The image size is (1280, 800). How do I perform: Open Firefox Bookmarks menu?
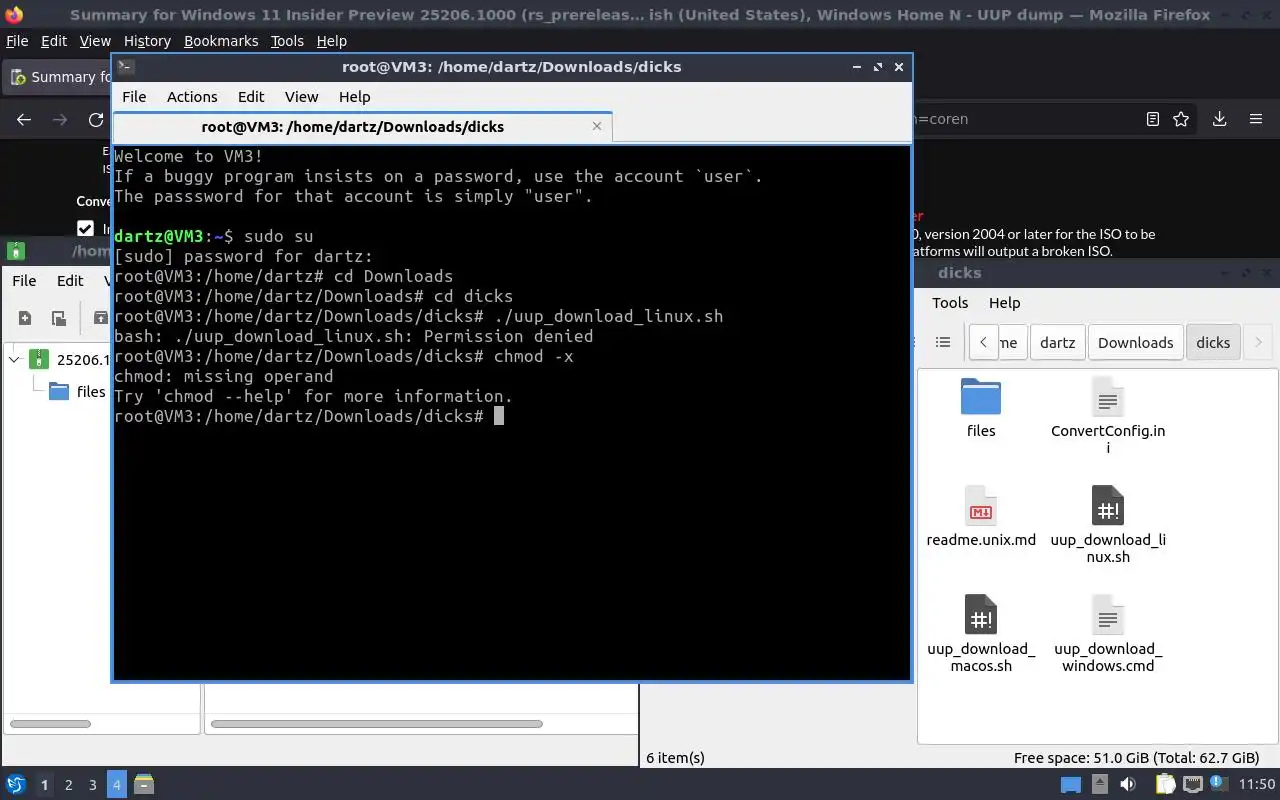pos(221,41)
